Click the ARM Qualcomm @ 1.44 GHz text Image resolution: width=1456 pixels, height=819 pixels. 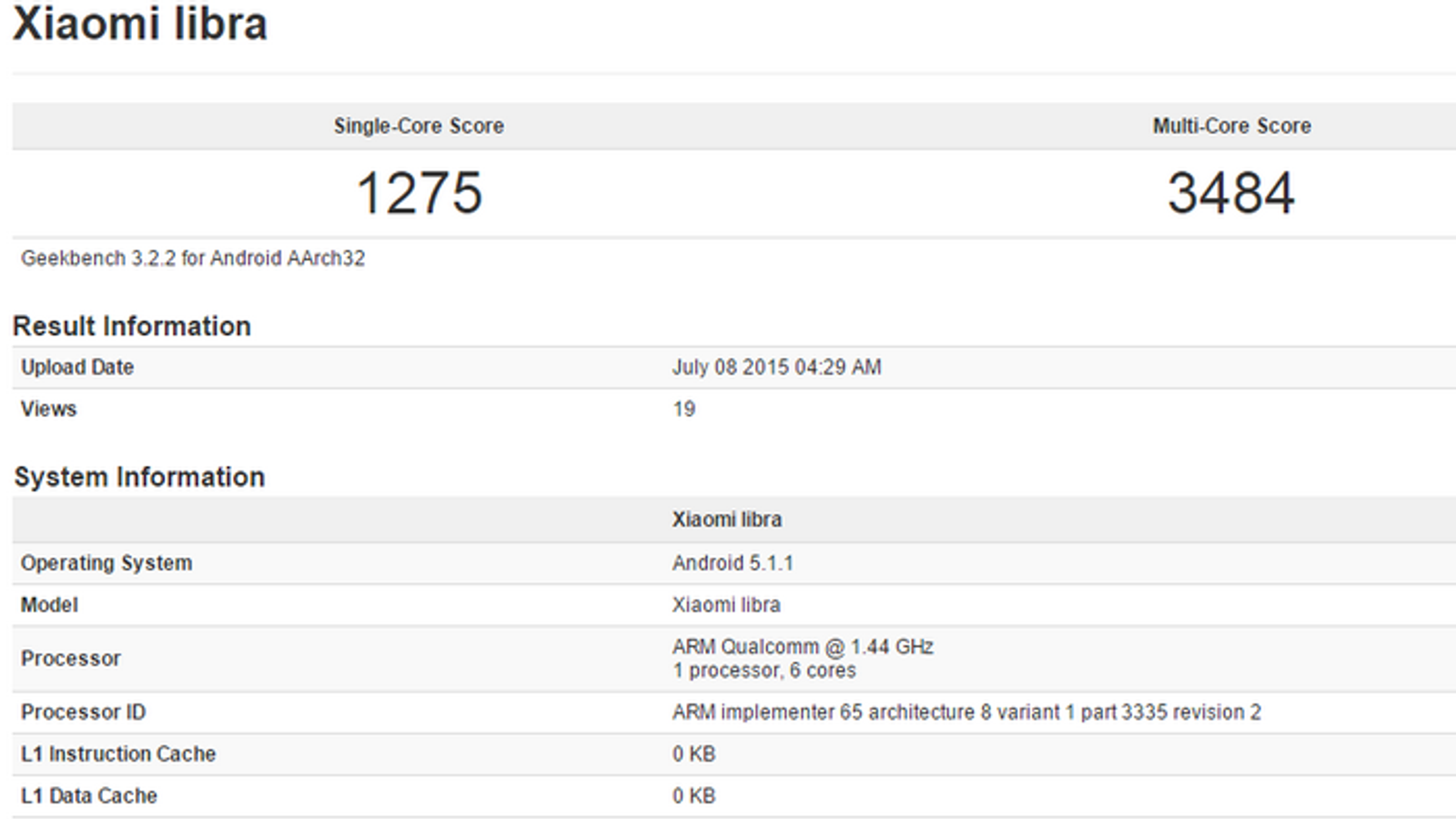click(804, 647)
